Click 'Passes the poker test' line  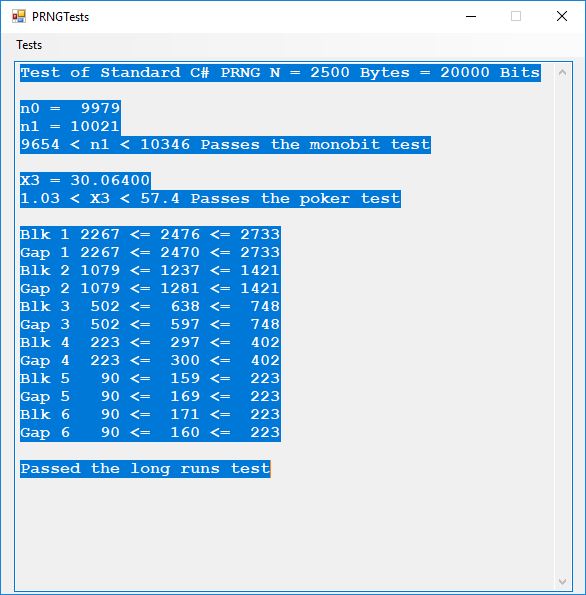[x=211, y=198]
